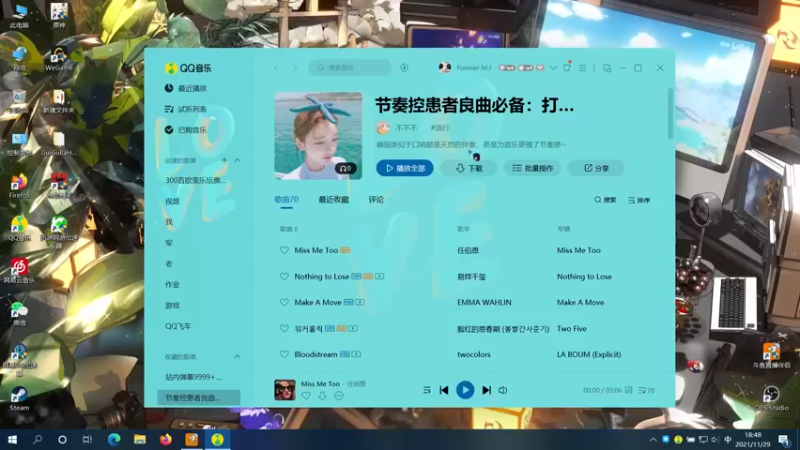Open the 排序 sort dropdown
The width and height of the screenshot is (800, 450).
point(639,200)
